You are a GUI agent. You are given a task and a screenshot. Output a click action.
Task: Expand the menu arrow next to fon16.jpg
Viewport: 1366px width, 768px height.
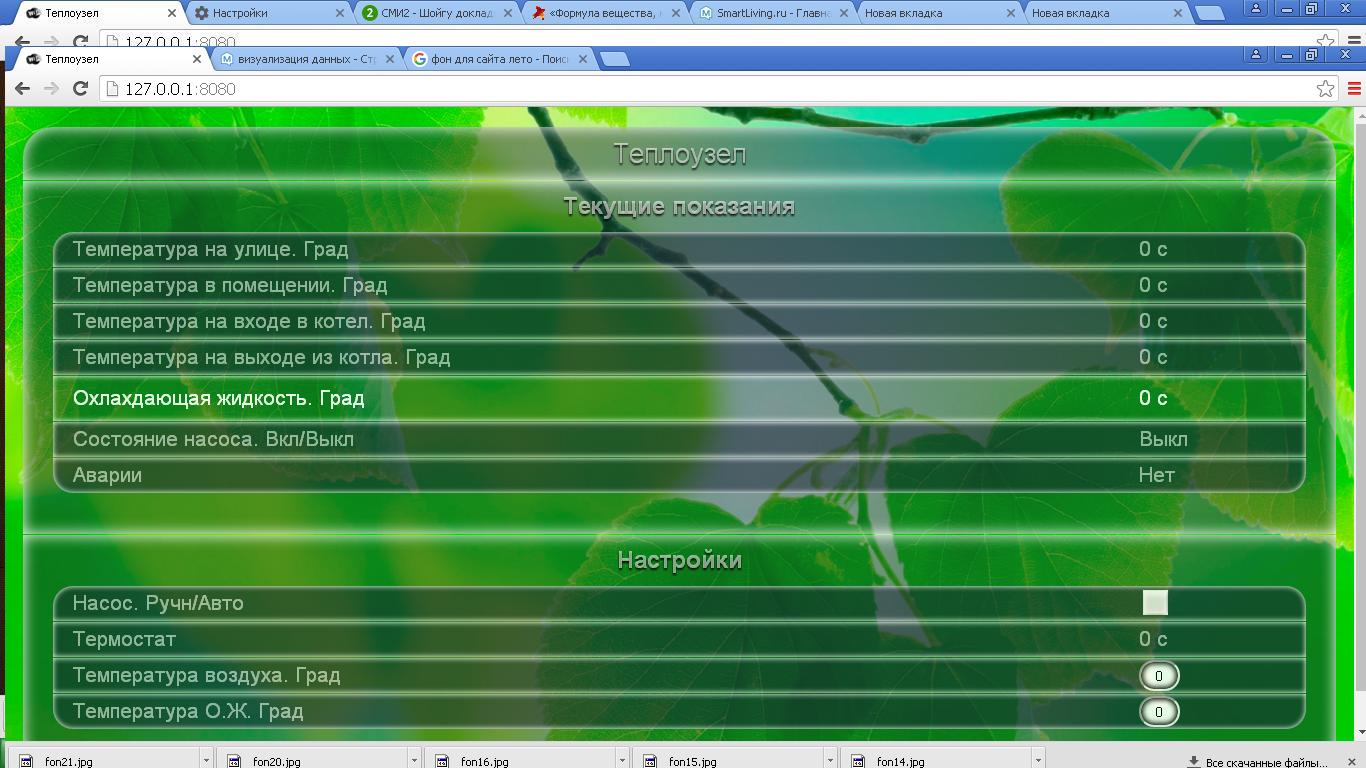point(622,761)
